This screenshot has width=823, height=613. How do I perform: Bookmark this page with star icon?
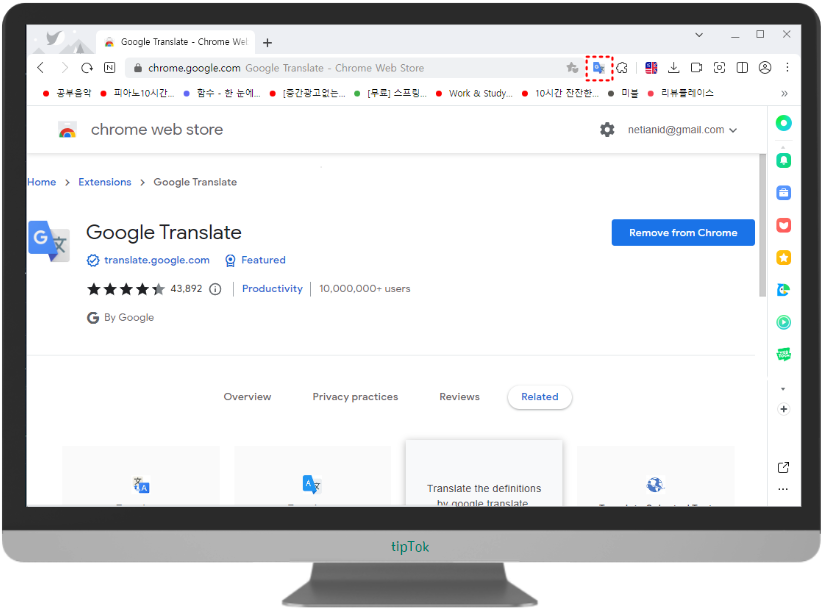pyautogui.click(x=572, y=68)
